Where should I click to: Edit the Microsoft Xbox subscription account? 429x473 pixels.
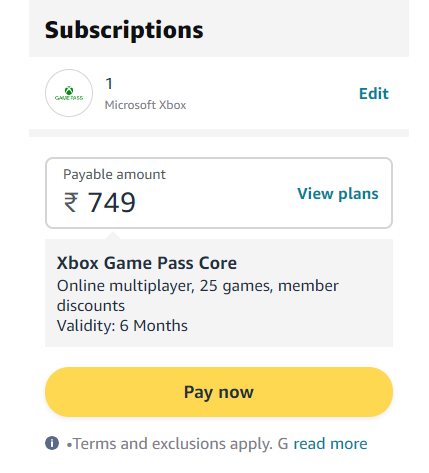[374, 94]
